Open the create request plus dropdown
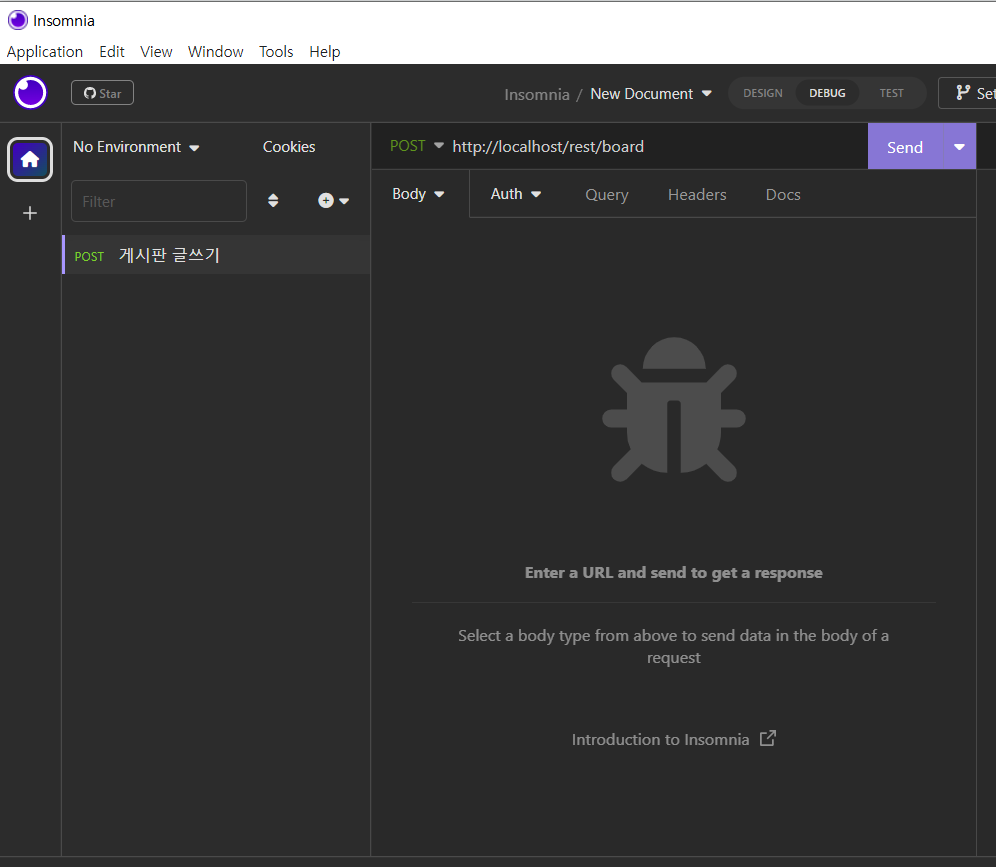Image resolution: width=996 pixels, height=867 pixels. click(333, 201)
